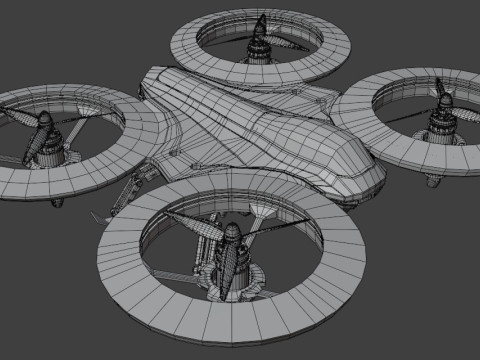Click the left rotor's propeller hub

[x=45, y=120]
